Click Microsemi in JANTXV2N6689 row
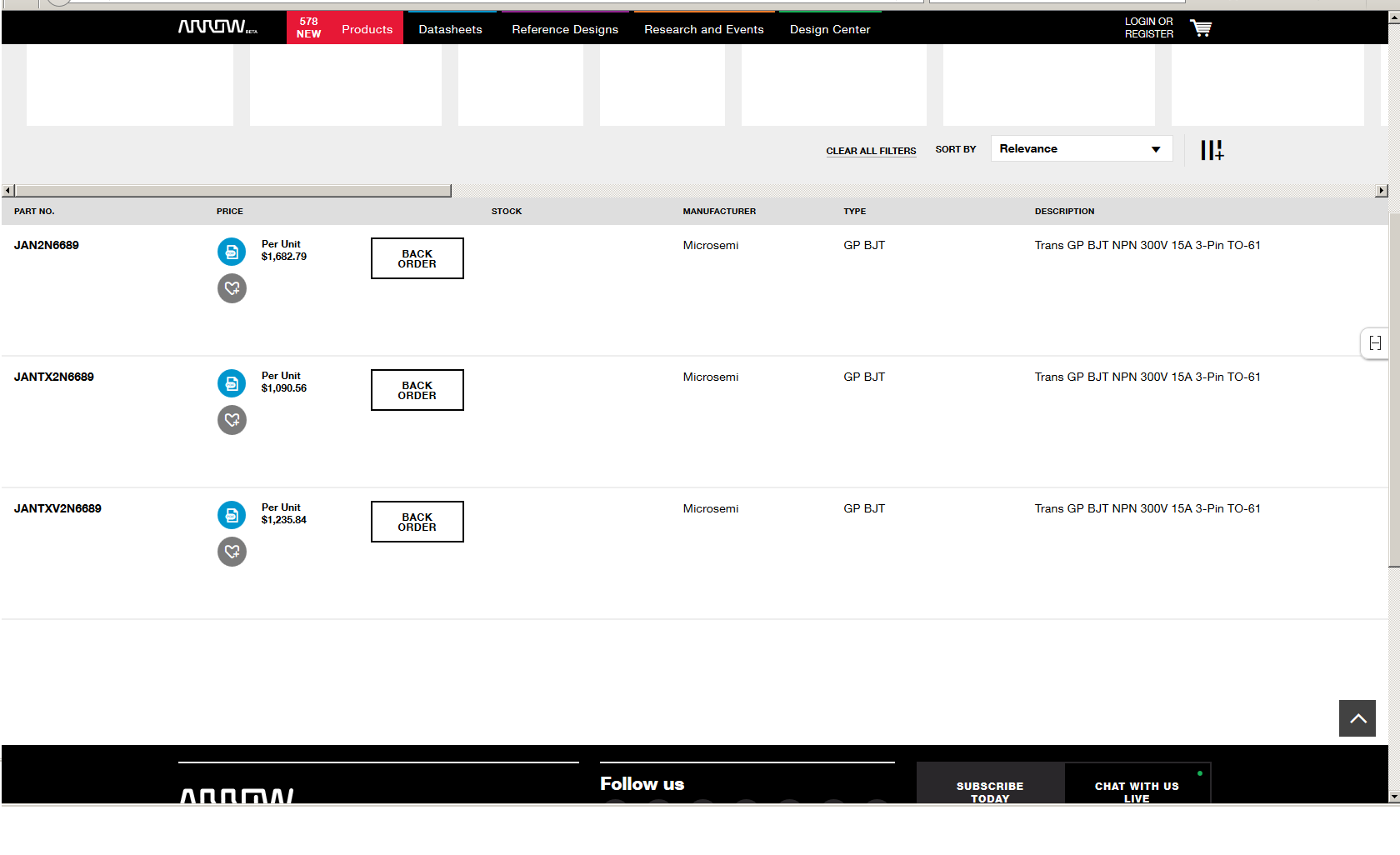 tap(711, 508)
